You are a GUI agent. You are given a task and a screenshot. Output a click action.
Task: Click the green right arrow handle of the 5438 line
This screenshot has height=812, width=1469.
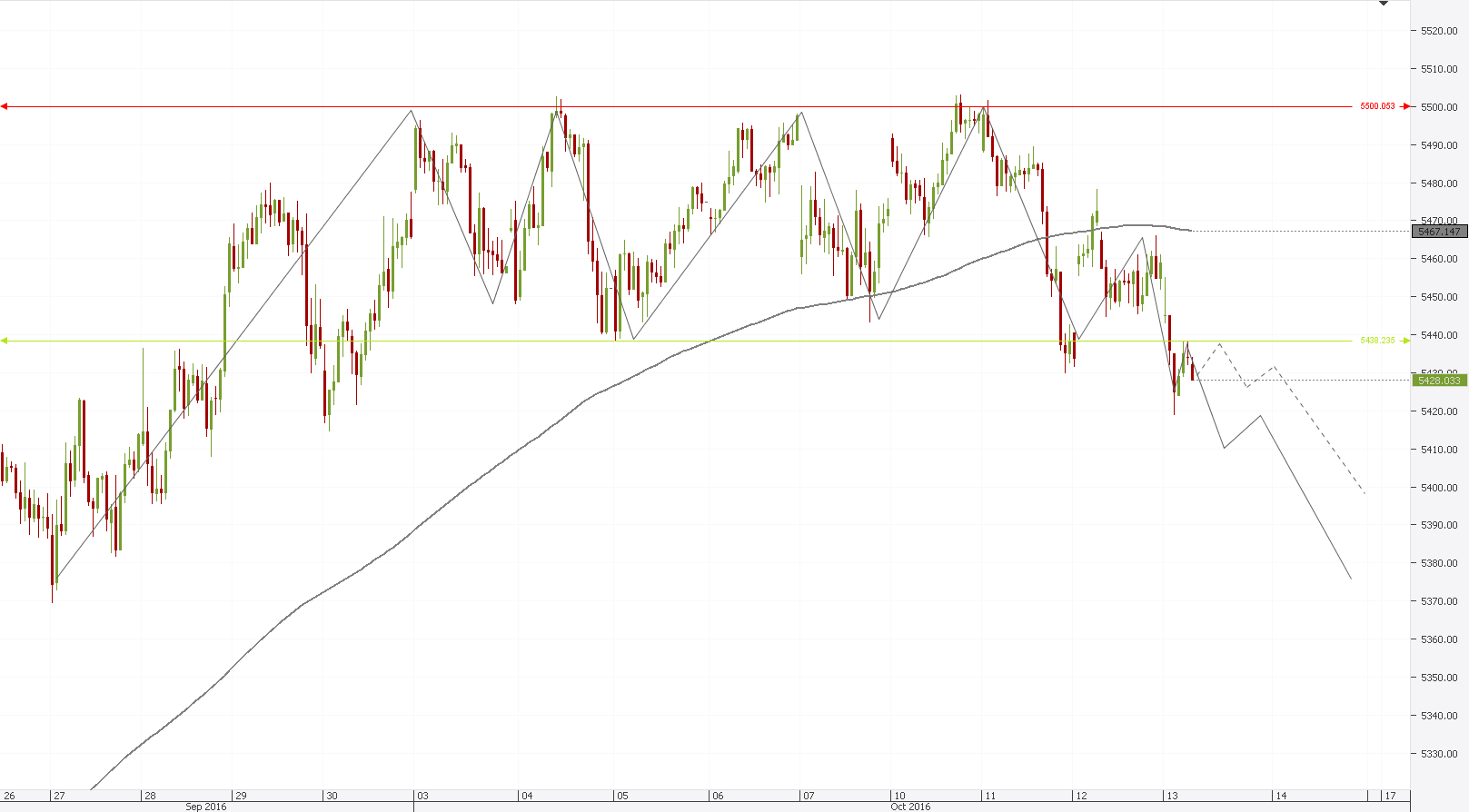pos(1406,341)
